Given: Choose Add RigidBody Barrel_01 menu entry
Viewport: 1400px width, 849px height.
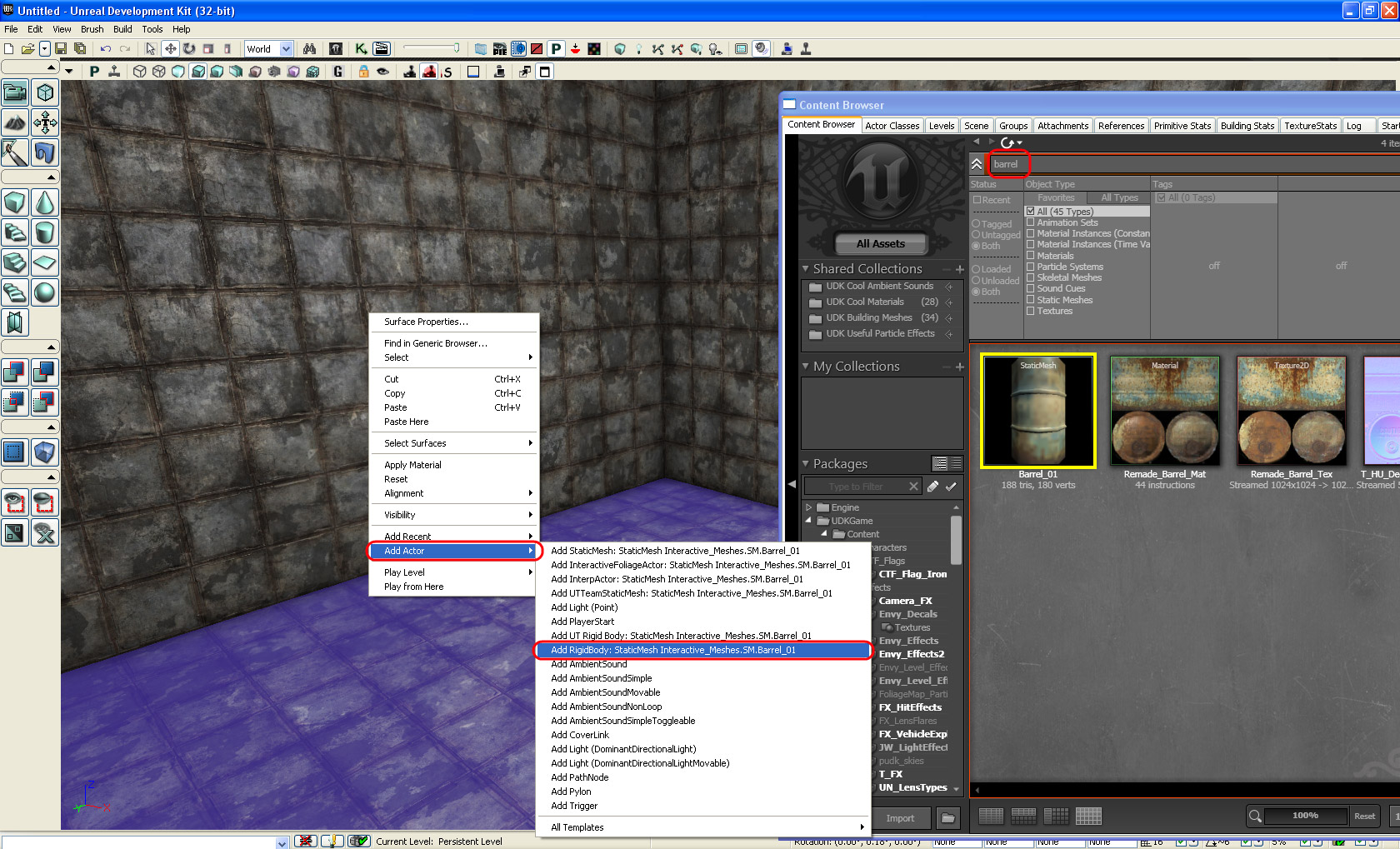Looking at the screenshot, I should (703, 650).
